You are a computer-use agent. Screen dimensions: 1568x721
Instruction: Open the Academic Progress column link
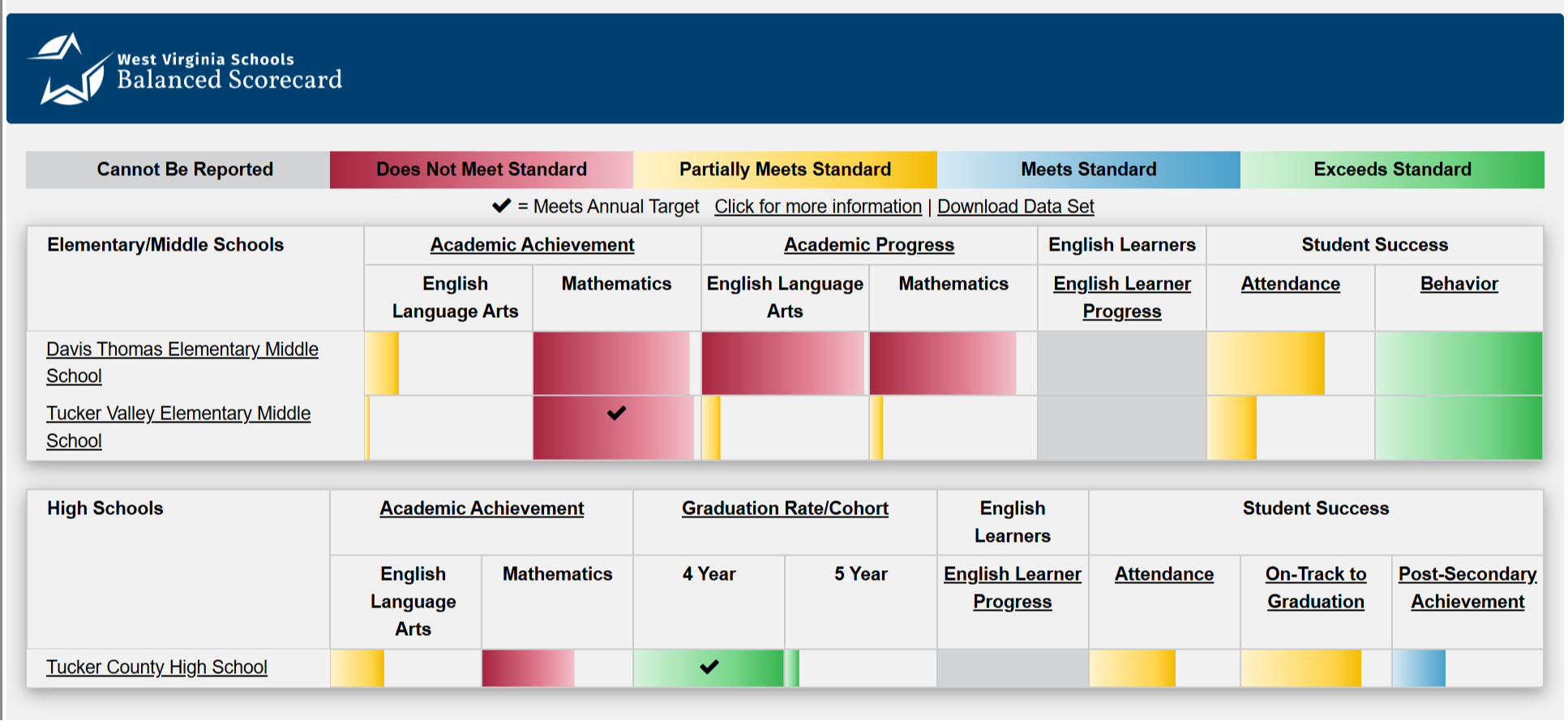point(869,244)
